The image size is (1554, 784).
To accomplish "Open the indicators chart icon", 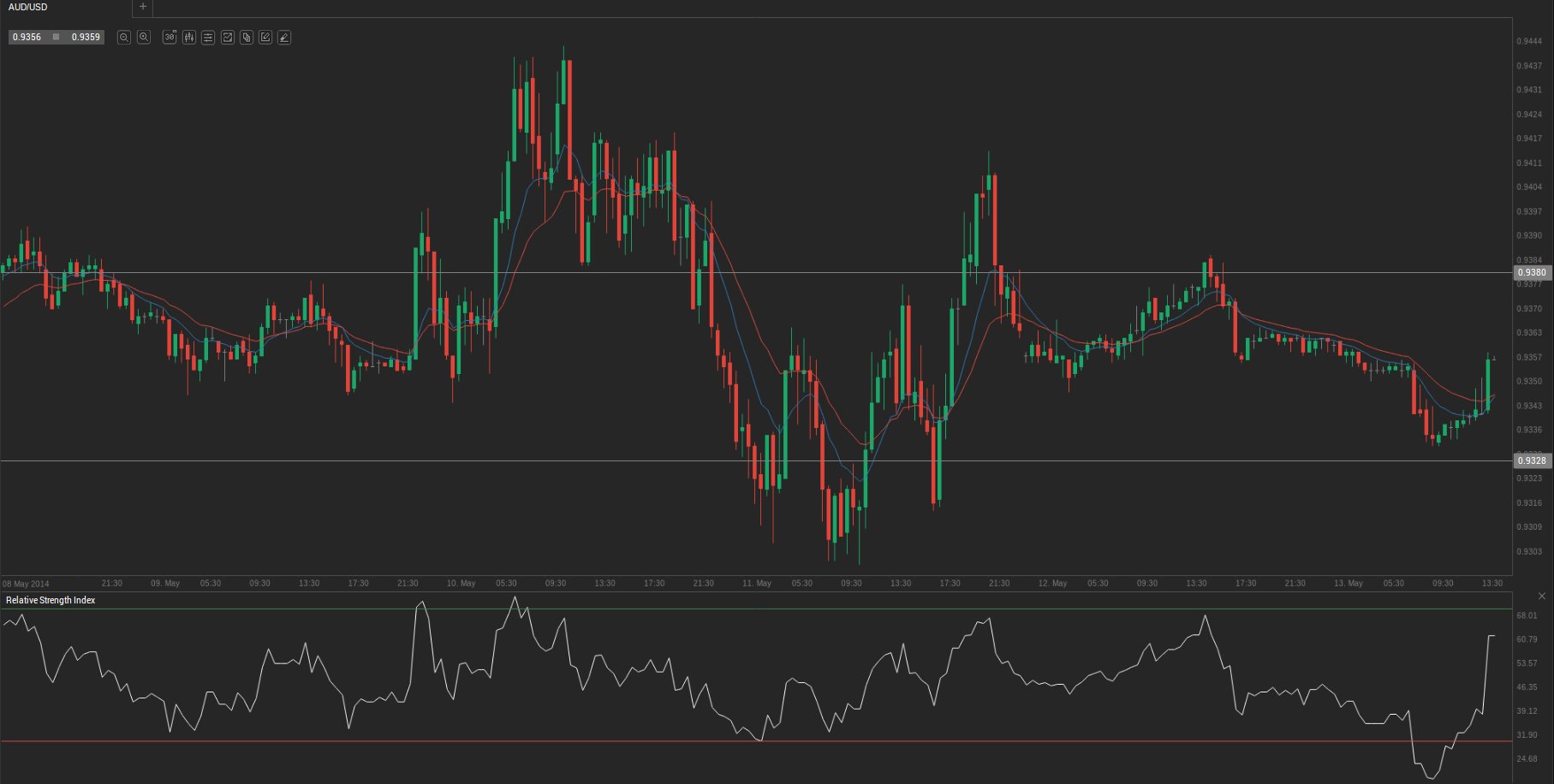I will click(228, 38).
